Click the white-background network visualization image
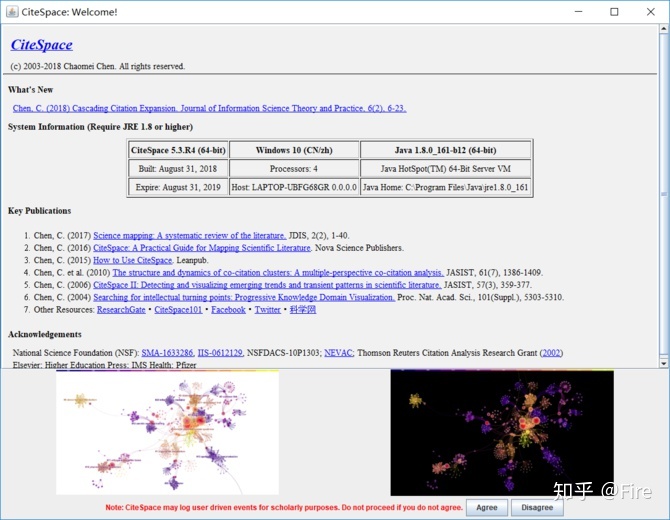 [x=167, y=432]
